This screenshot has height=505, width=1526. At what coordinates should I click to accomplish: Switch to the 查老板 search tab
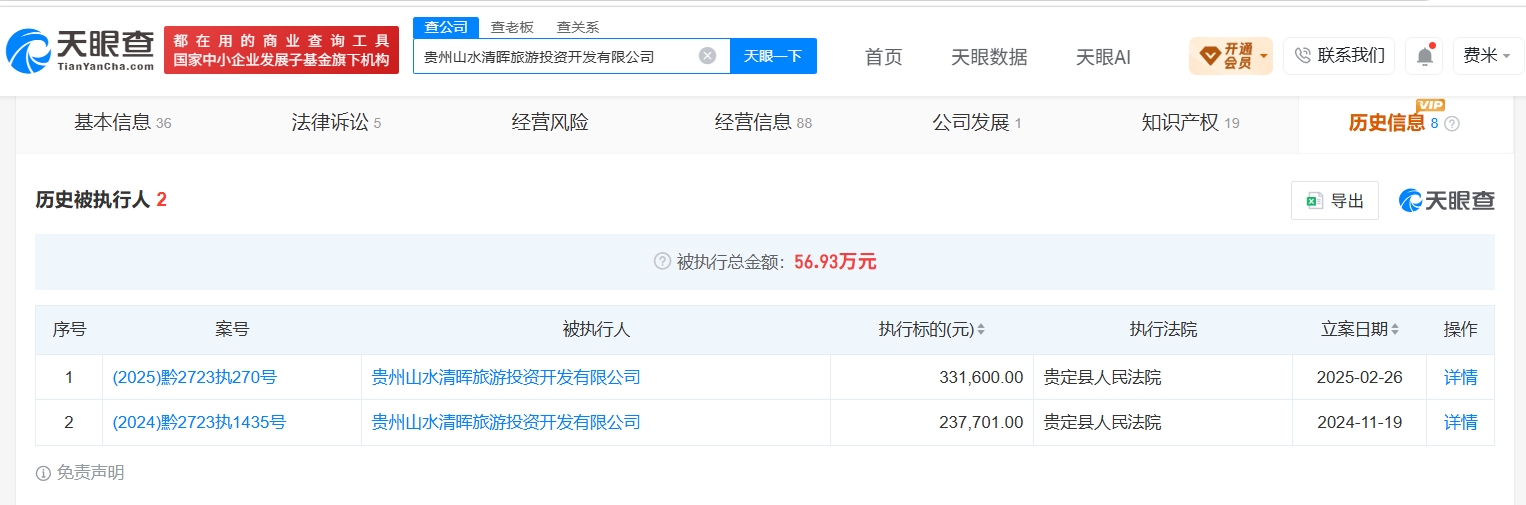pyautogui.click(x=511, y=27)
